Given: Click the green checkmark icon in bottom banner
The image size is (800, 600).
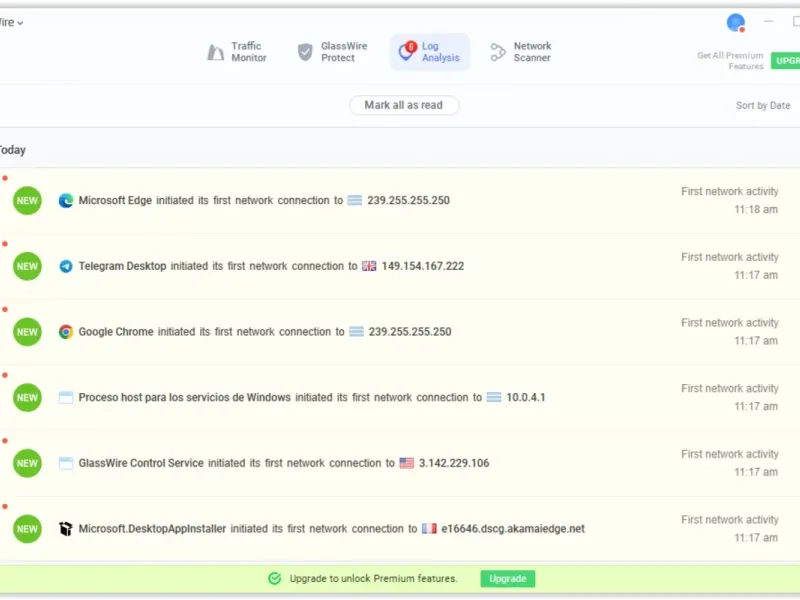Looking at the screenshot, I should tap(274, 579).
